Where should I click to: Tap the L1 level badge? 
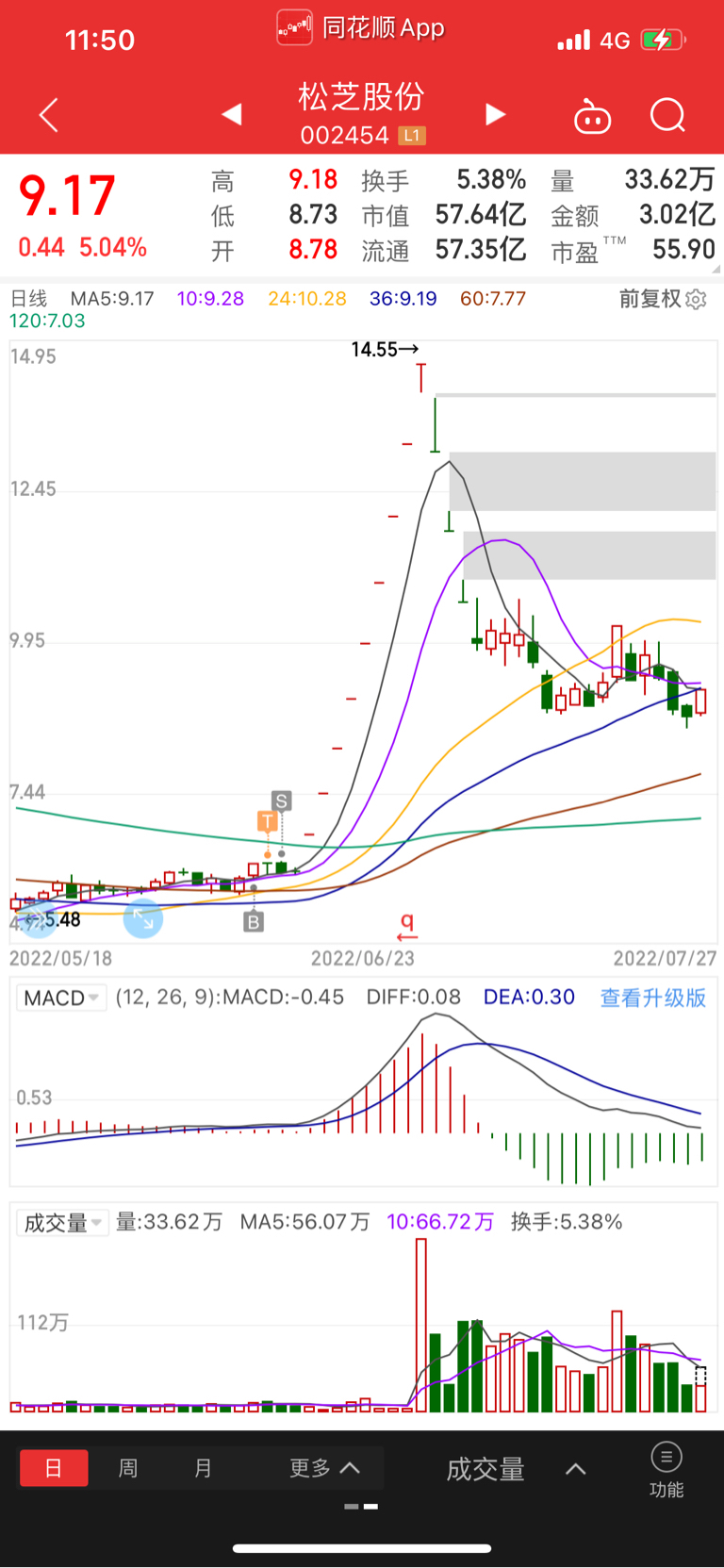[x=412, y=136]
